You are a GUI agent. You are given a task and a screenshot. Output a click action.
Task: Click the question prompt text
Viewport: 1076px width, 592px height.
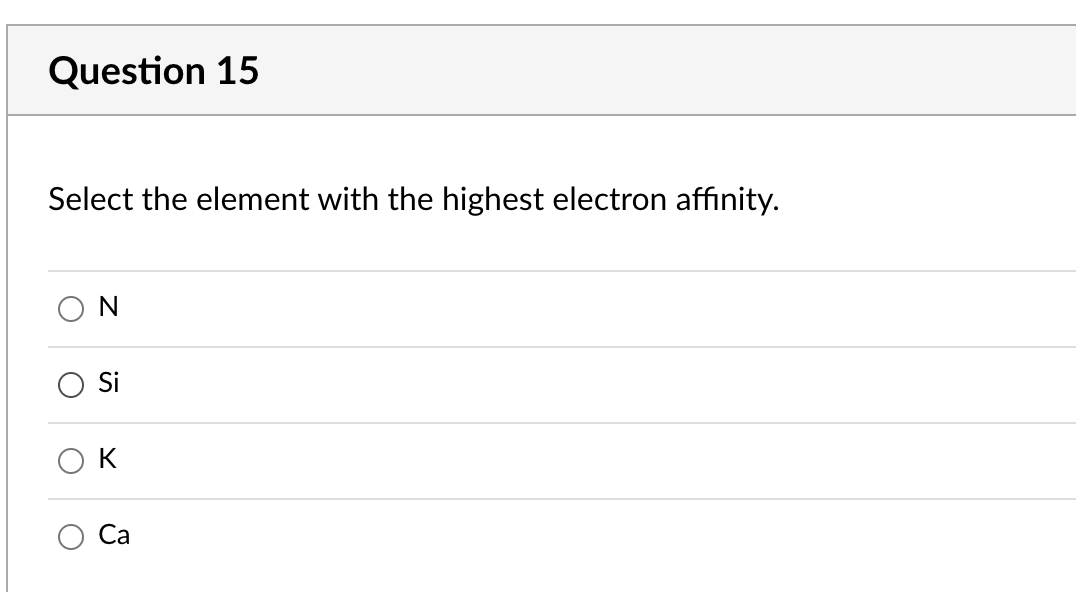(413, 198)
